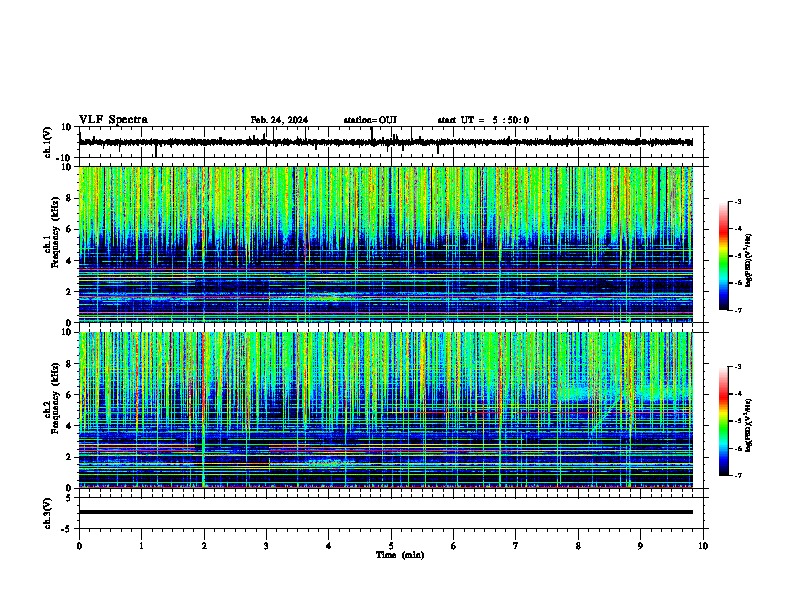Click the "-3" label on ch.2 color bar
Image resolution: width=792 pixels, height=612 pixels.
737,367
